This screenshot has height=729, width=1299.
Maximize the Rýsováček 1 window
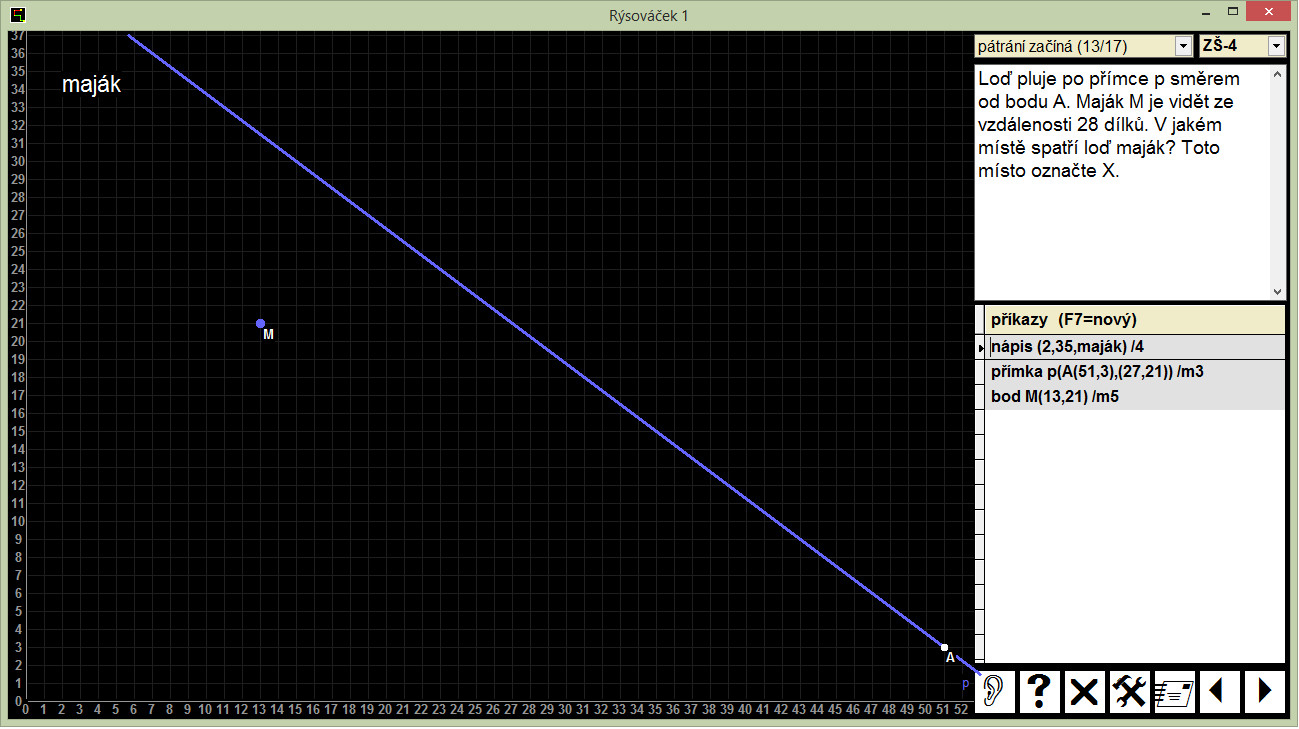(x=1233, y=13)
